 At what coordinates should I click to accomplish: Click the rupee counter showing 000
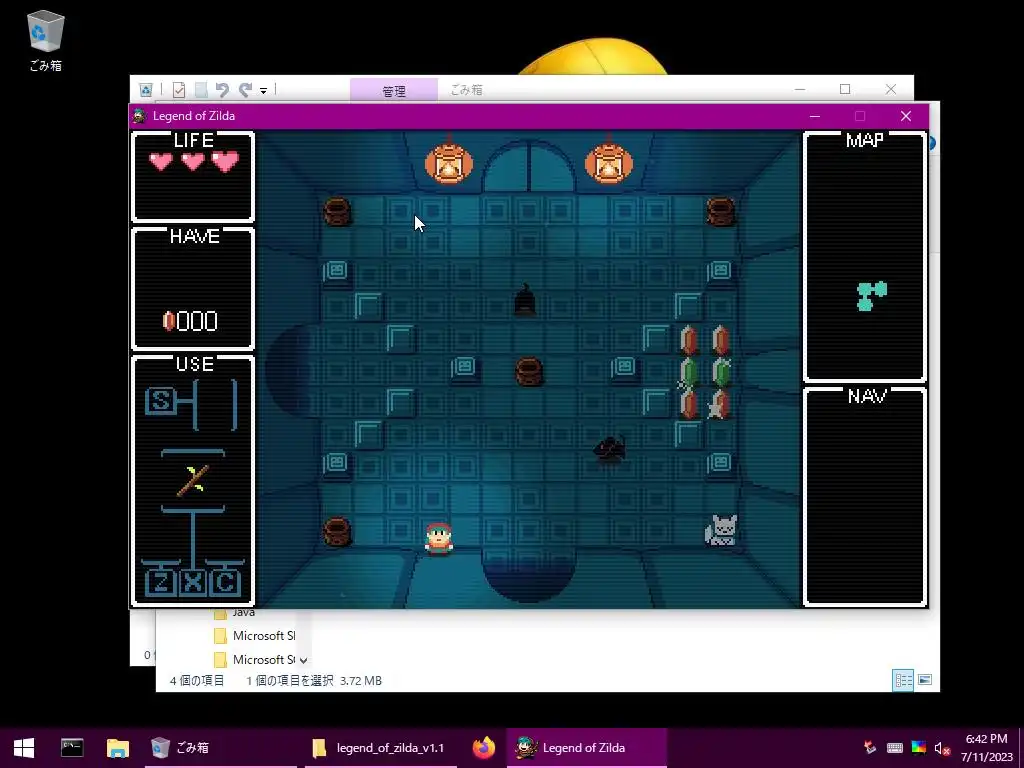[190, 321]
